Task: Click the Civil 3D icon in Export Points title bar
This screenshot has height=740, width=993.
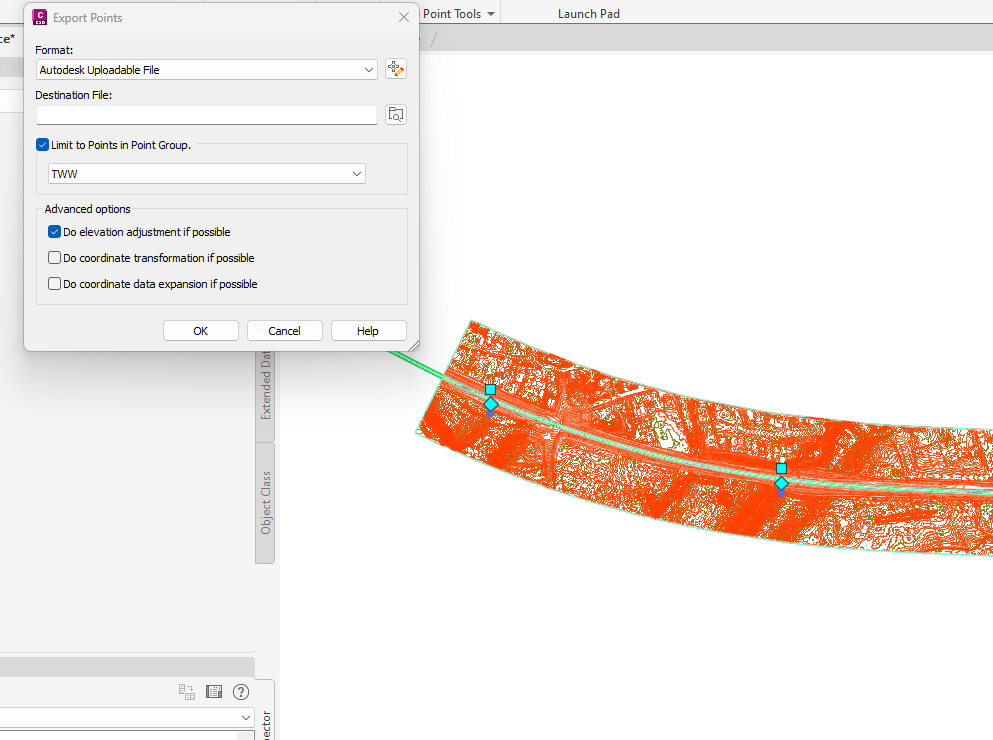Action: [39, 17]
